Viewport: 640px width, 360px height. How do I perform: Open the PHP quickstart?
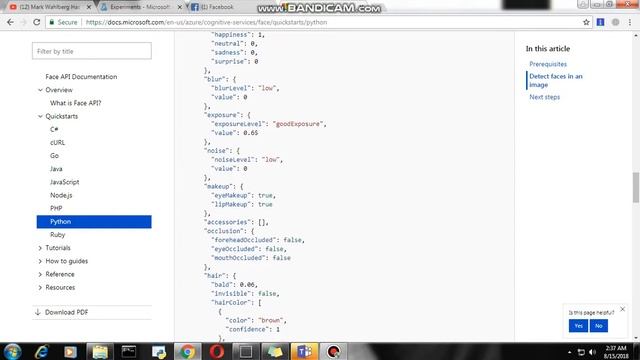pyautogui.click(x=56, y=208)
